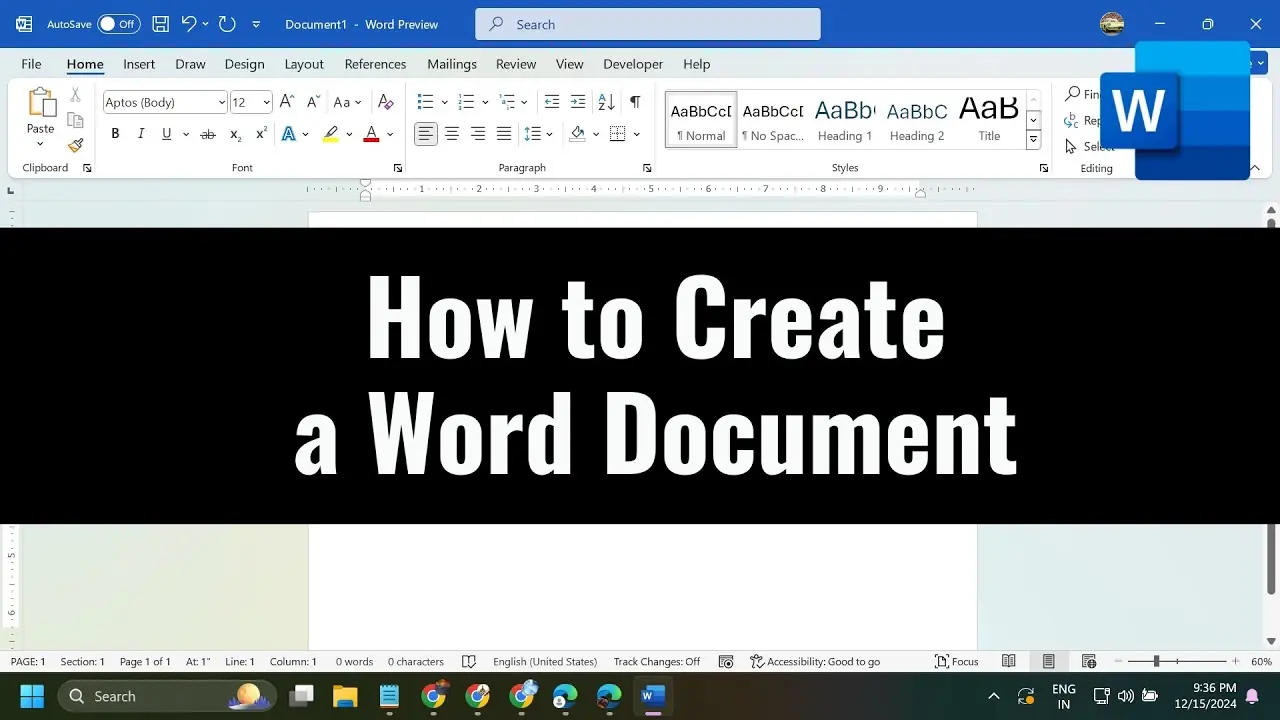Toggle bold formatting
The height and width of the screenshot is (720, 1280).
tap(115, 134)
